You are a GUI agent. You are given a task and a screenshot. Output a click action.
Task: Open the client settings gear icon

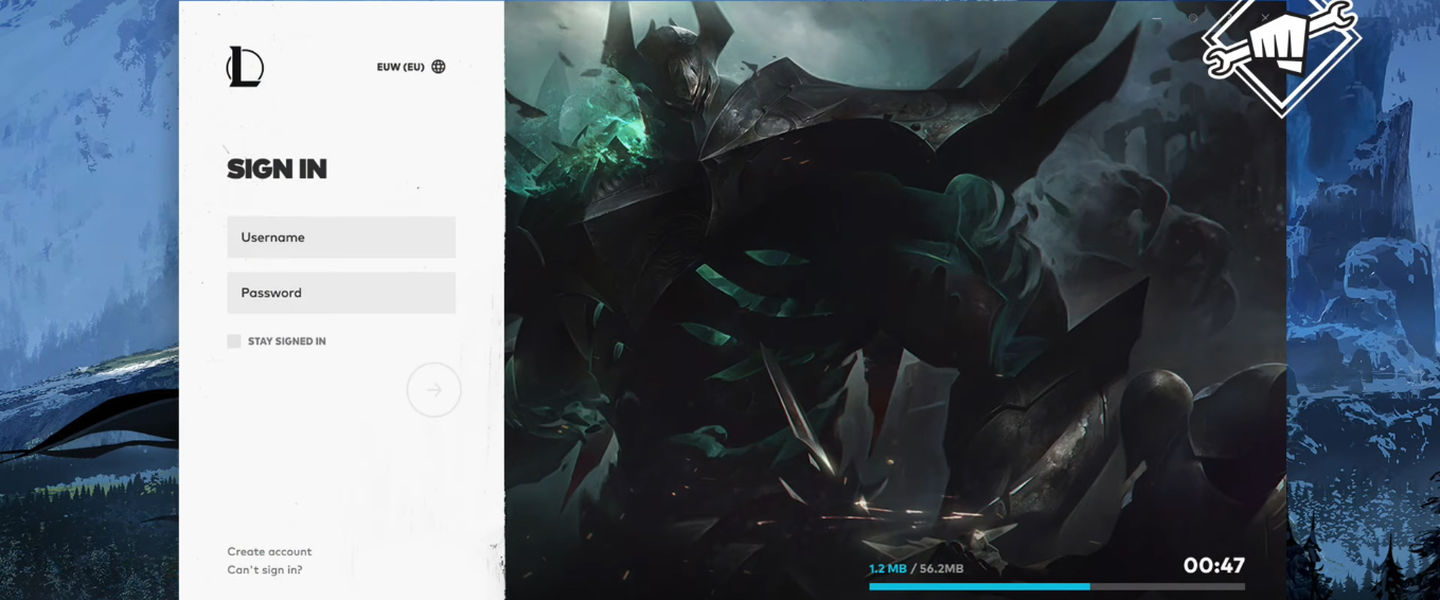click(x=1192, y=18)
